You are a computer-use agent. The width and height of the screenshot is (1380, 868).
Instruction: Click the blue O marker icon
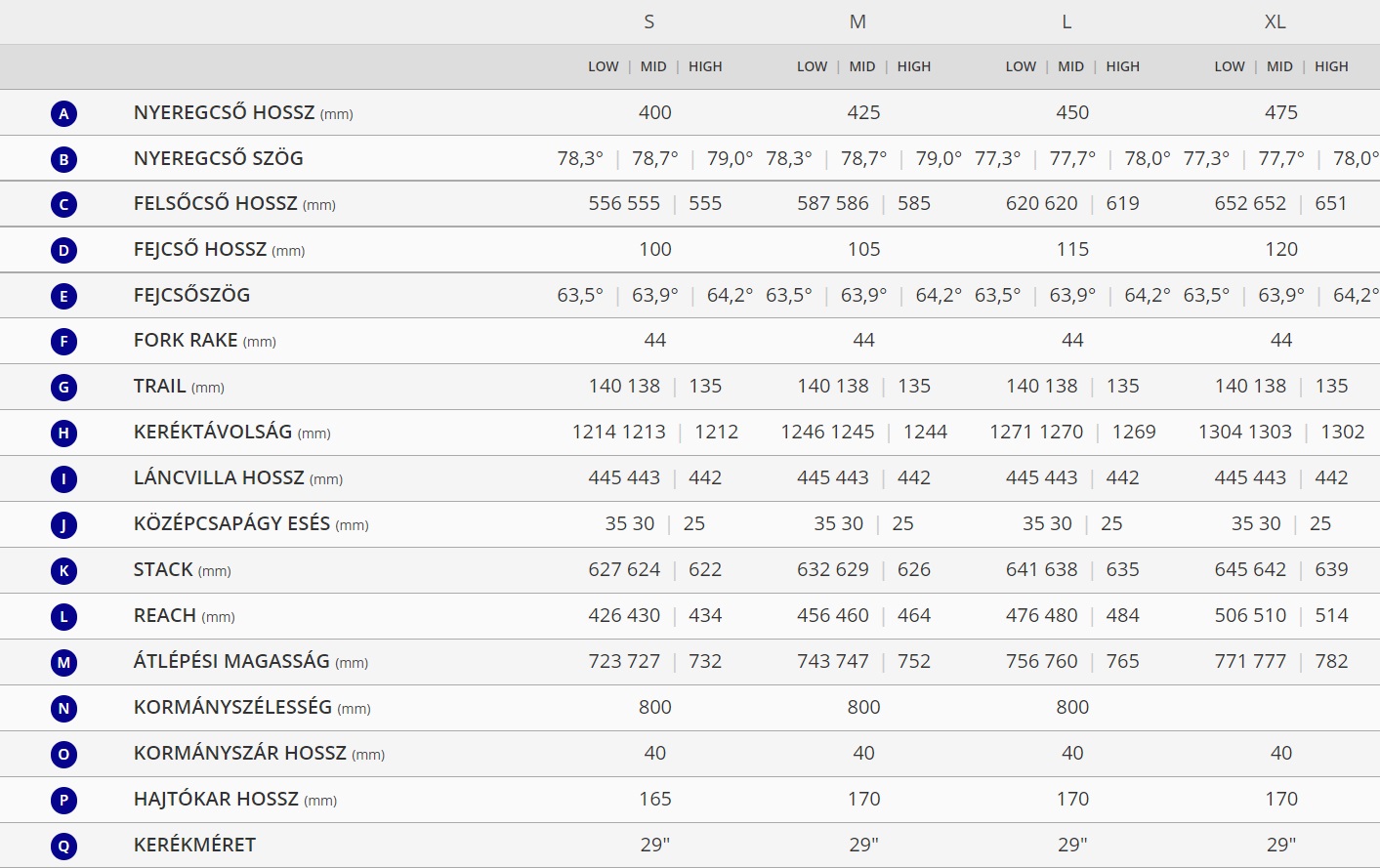63,755
